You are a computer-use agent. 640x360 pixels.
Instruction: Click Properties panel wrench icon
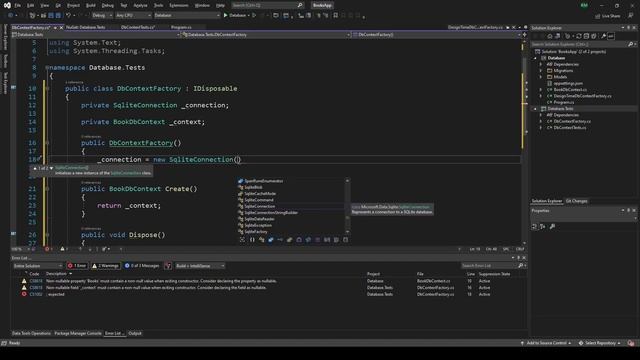pyautogui.click(x=552, y=227)
